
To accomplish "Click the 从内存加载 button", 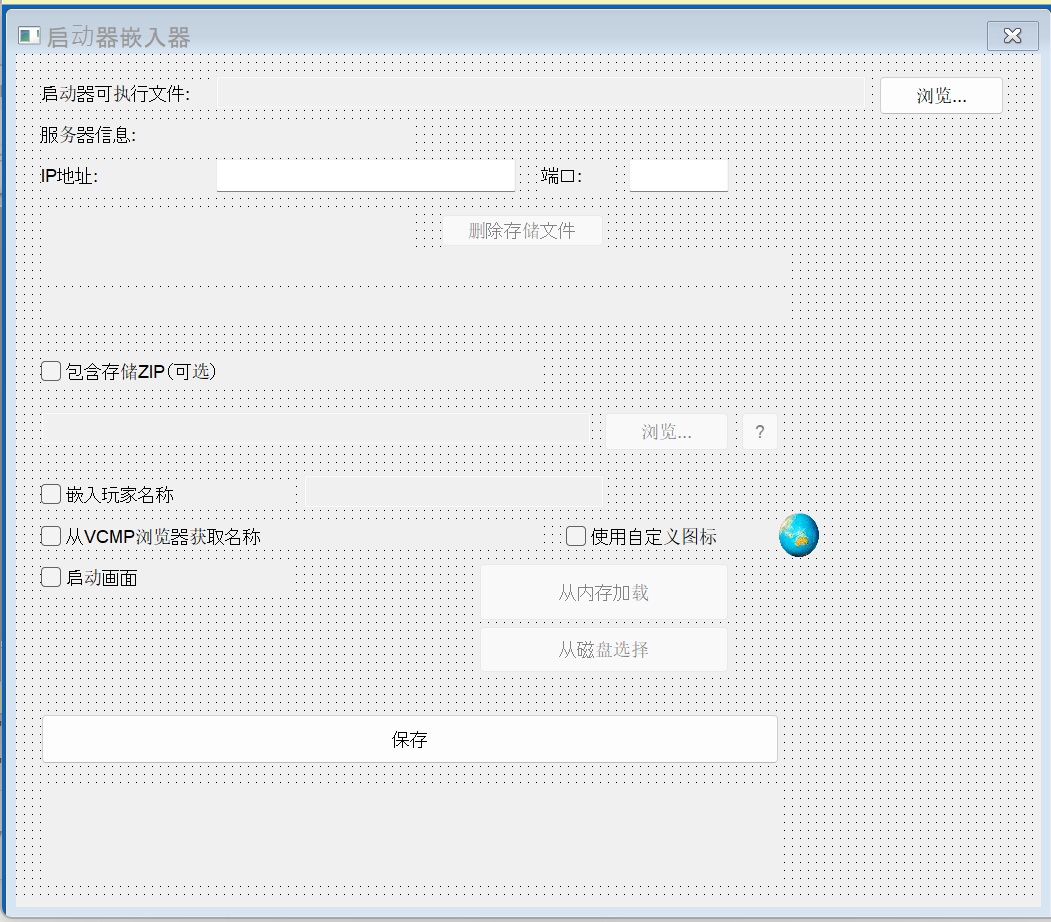I will (603, 592).
